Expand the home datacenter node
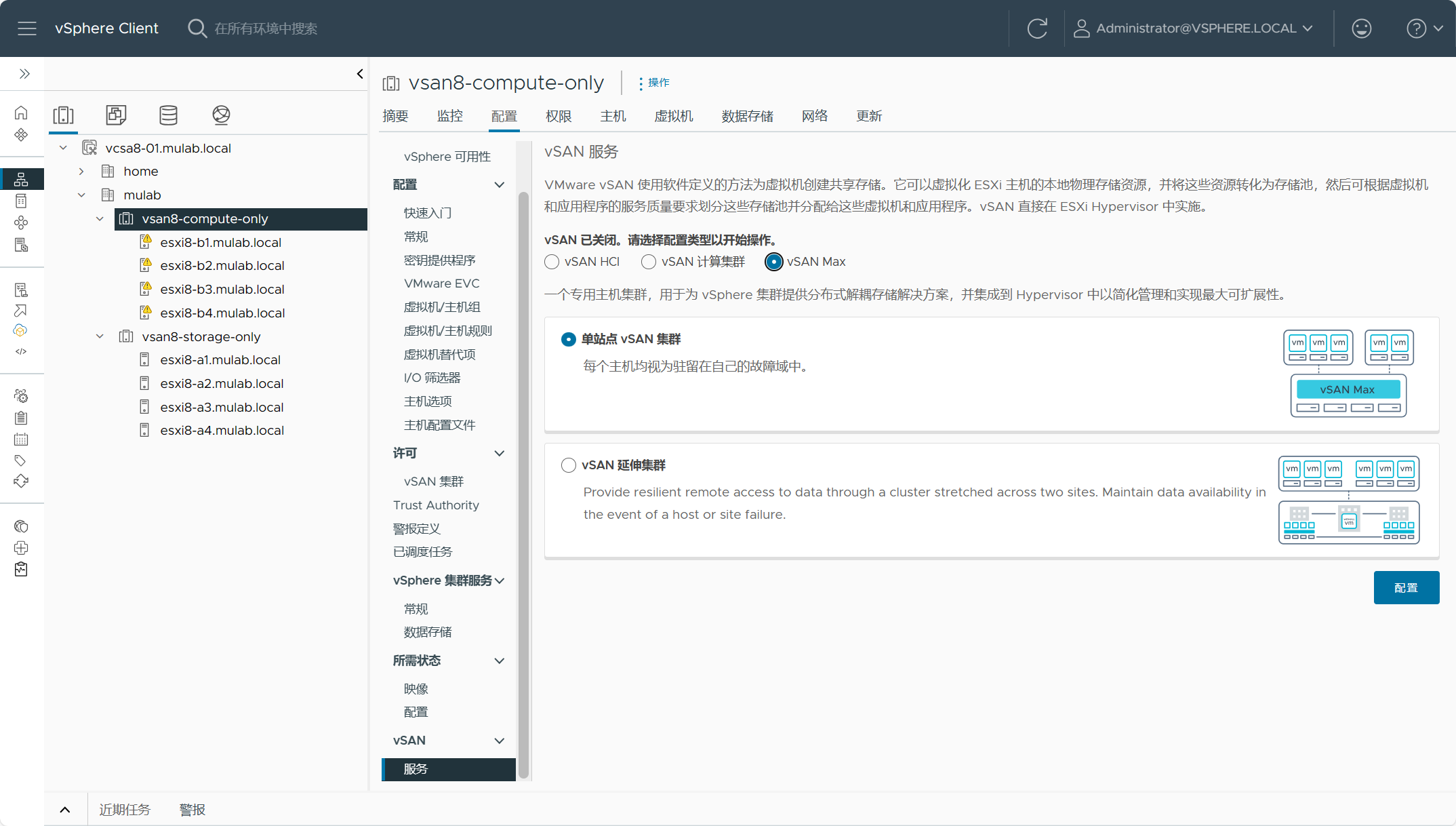1456x826 pixels. tap(81, 172)
